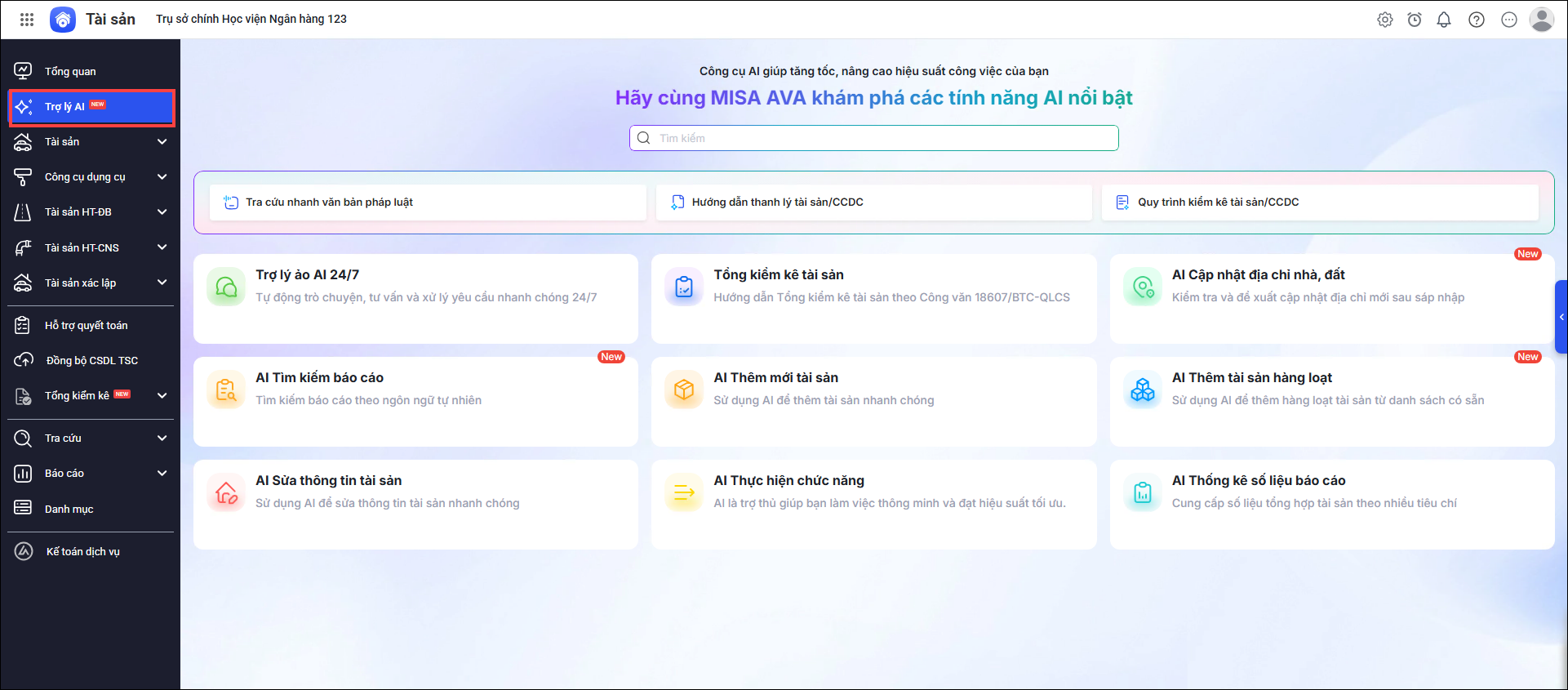Expand the Tài sản HT-CNS chevron
This screenshot has height=690, width=1568.
tap(162, 247)
